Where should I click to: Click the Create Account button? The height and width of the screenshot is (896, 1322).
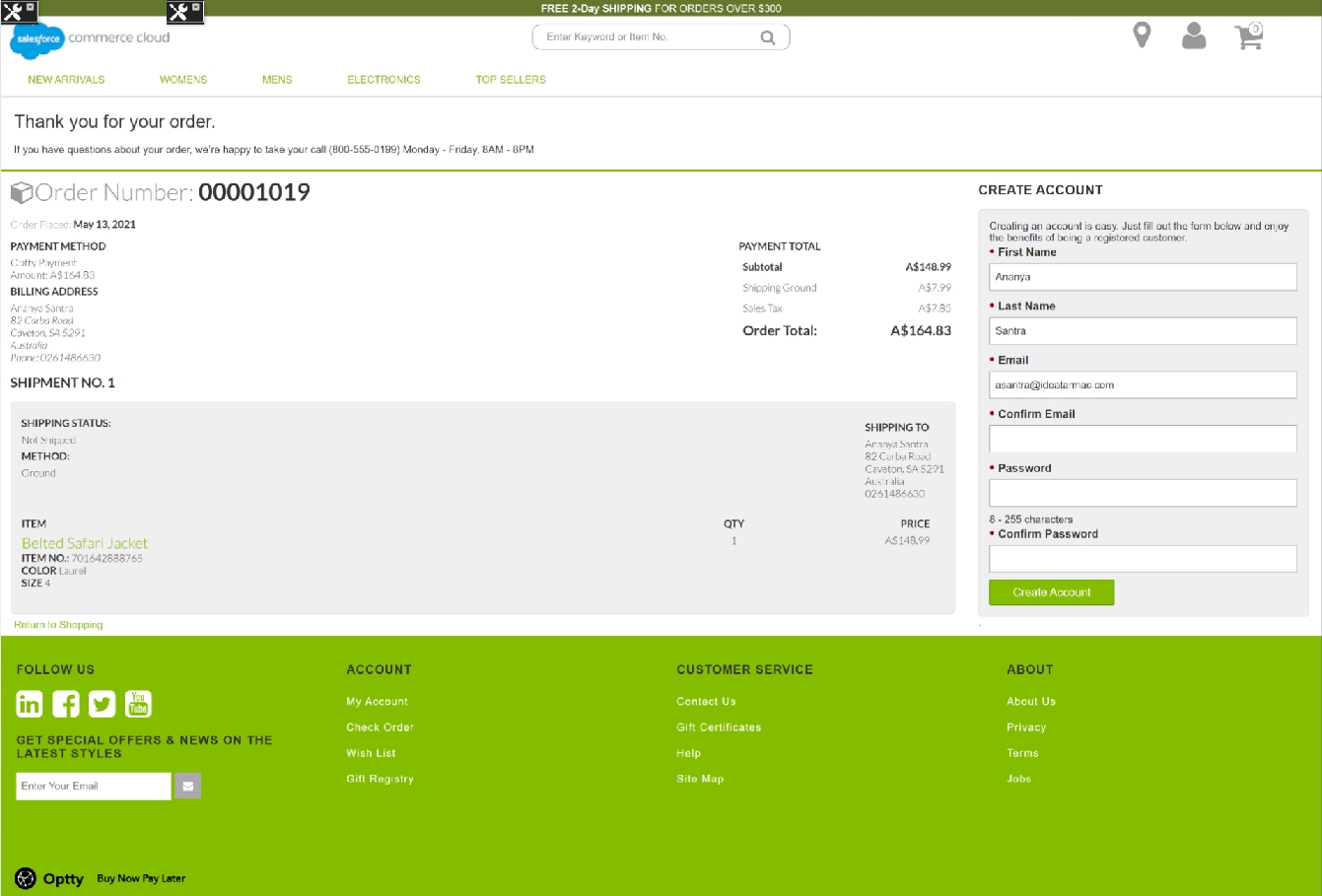(1051, 592)
